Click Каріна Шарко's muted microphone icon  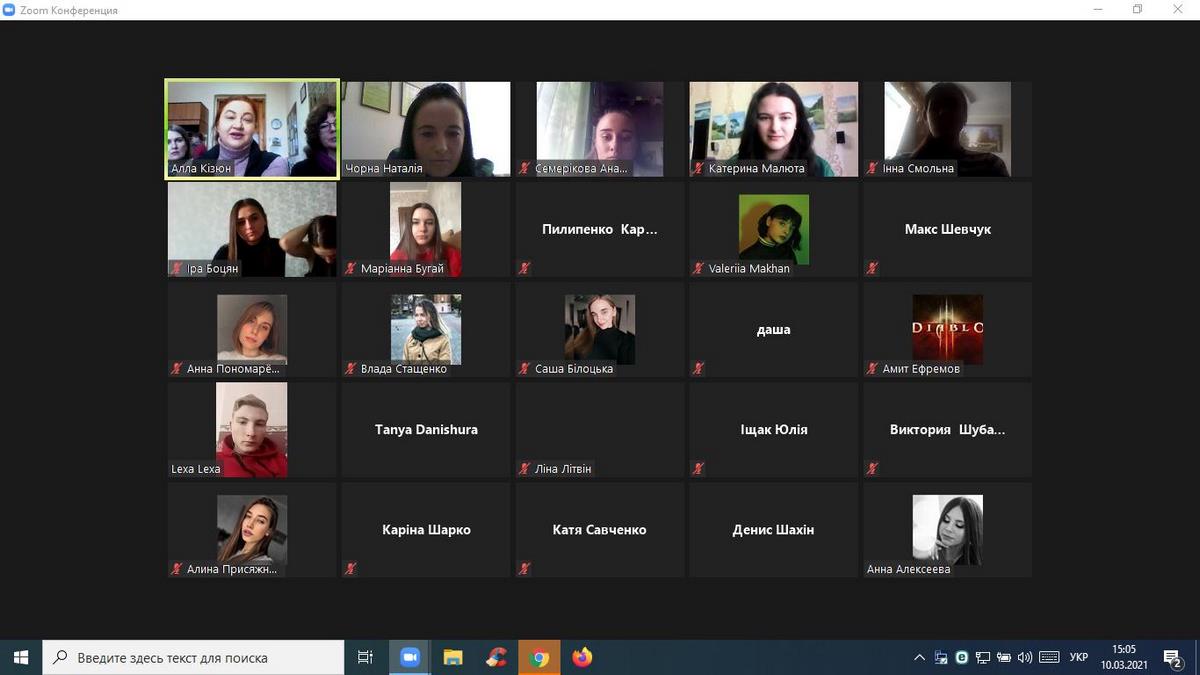[x=350, y=568]
